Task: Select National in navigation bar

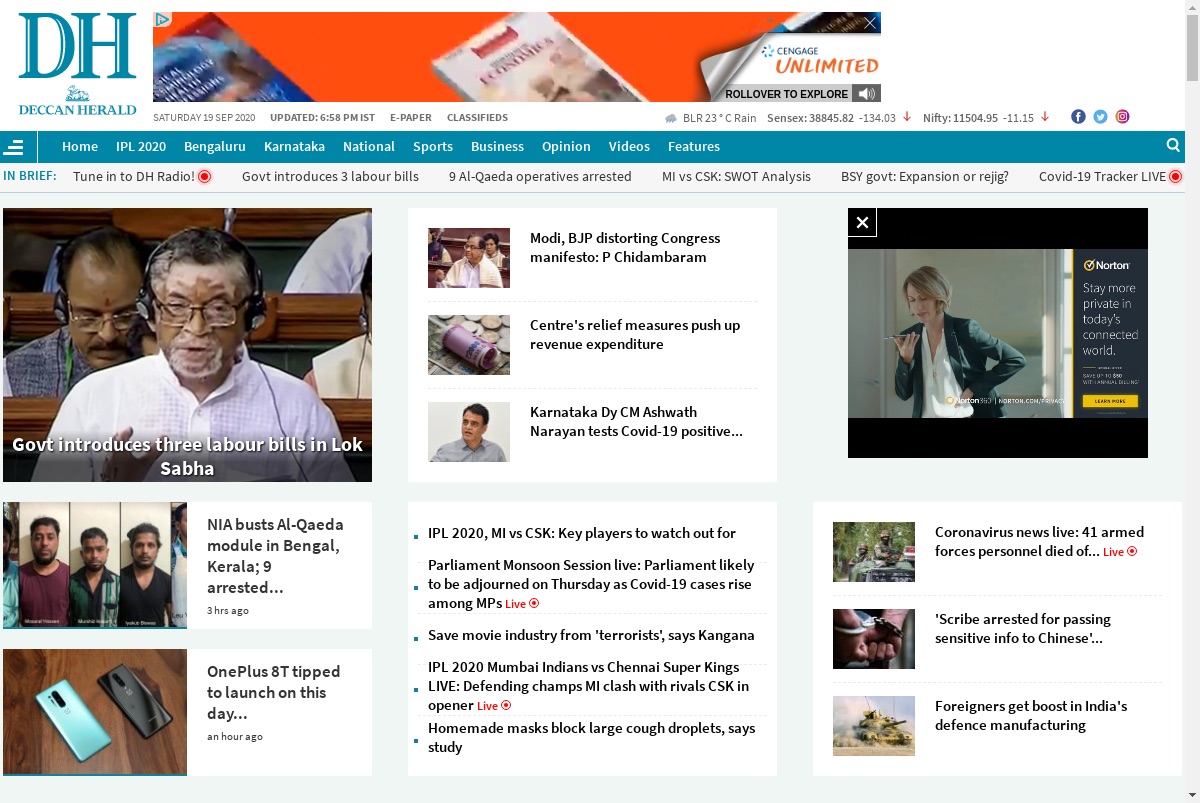Action: coord(369,146)
